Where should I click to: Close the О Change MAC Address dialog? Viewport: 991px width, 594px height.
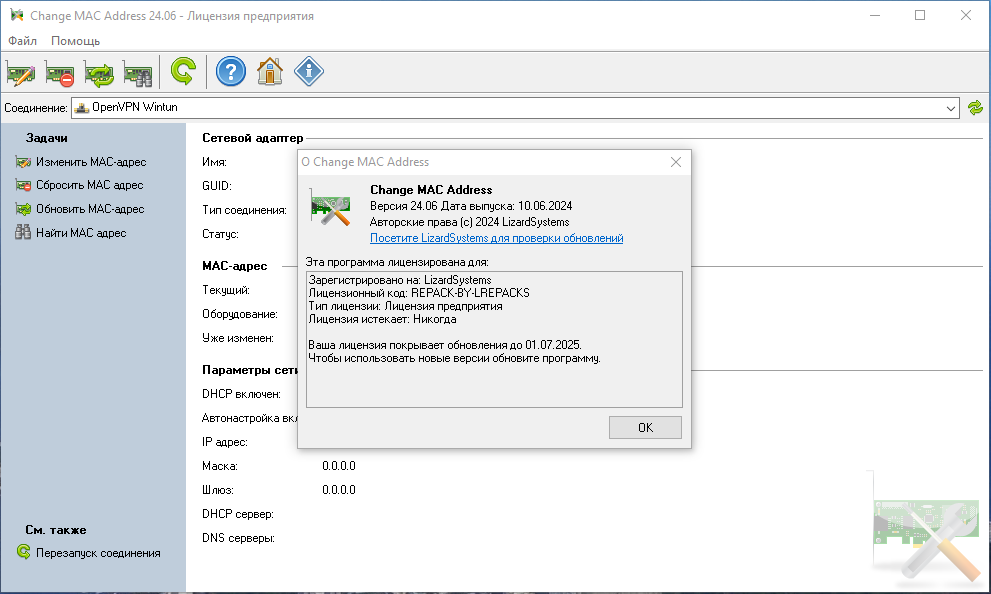click(676, 162)
